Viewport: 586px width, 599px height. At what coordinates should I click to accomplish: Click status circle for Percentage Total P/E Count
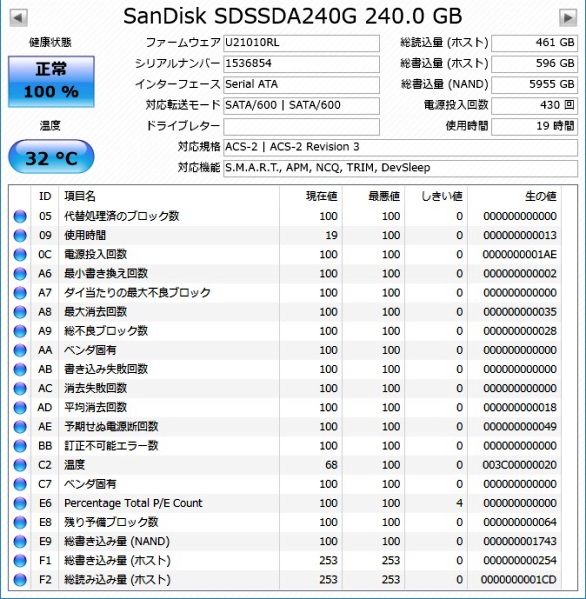pyautogui.click(x=20, y=503)
